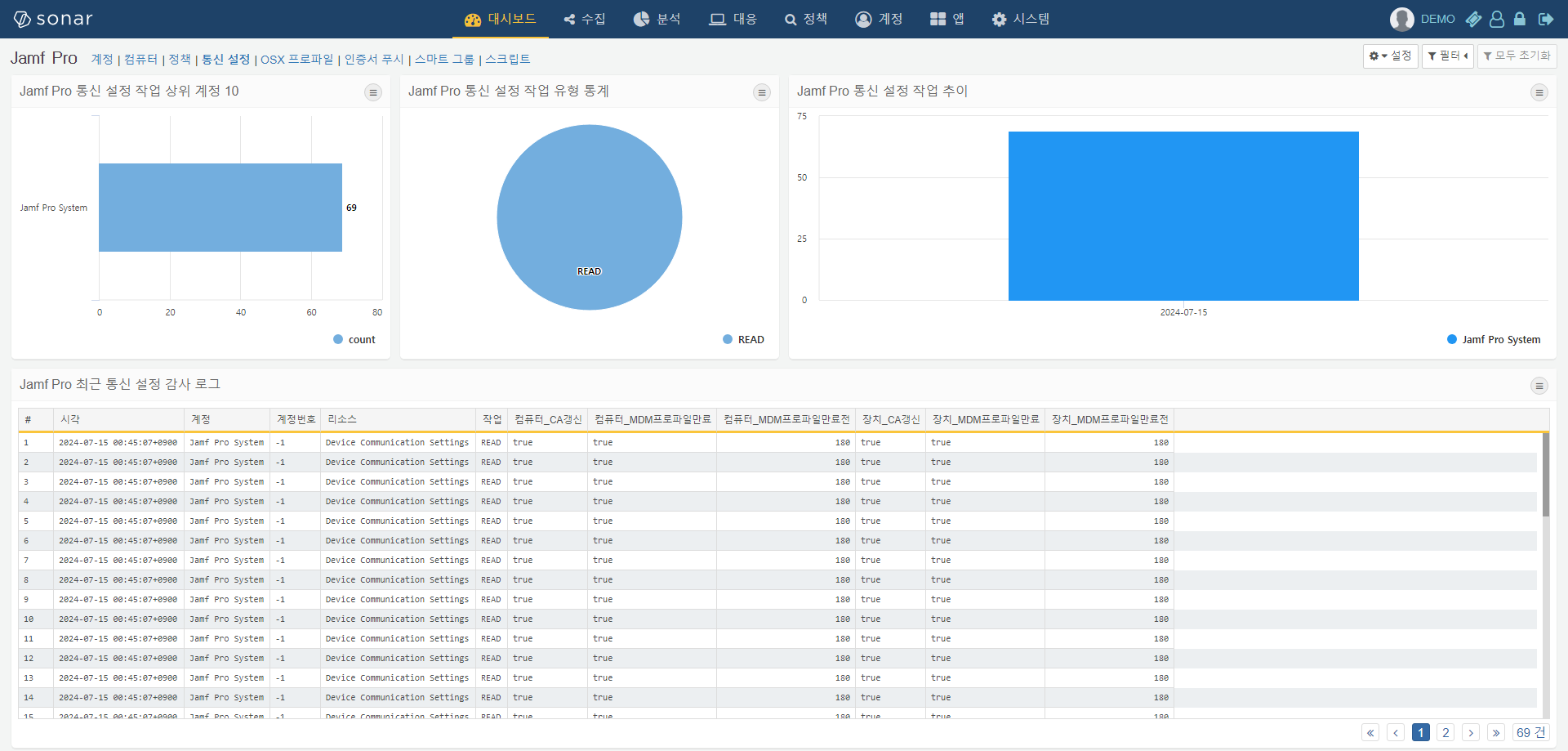Open the 분석 analysis menu
This screenshot has width=1568, height=751.
(657, 19)
